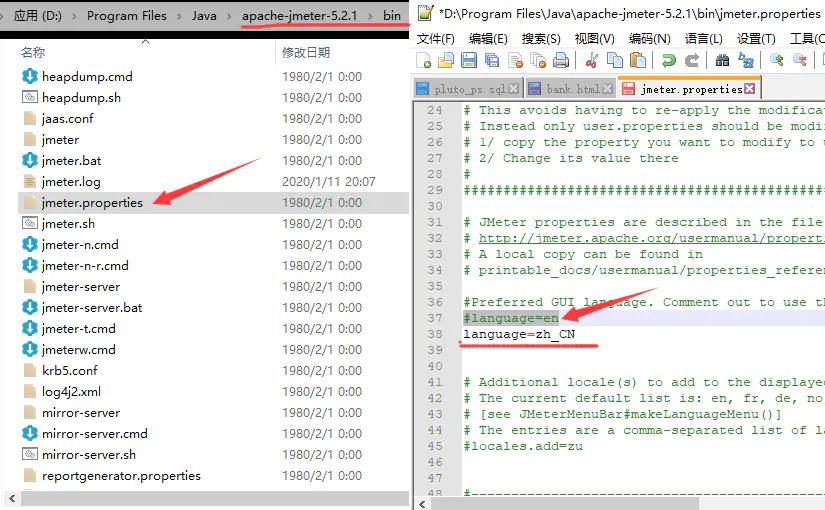This screenshot has width=825, height=510.
Task: Save the current file with the floppy icon
Action: pyautogui.click(x=469, y=61)
